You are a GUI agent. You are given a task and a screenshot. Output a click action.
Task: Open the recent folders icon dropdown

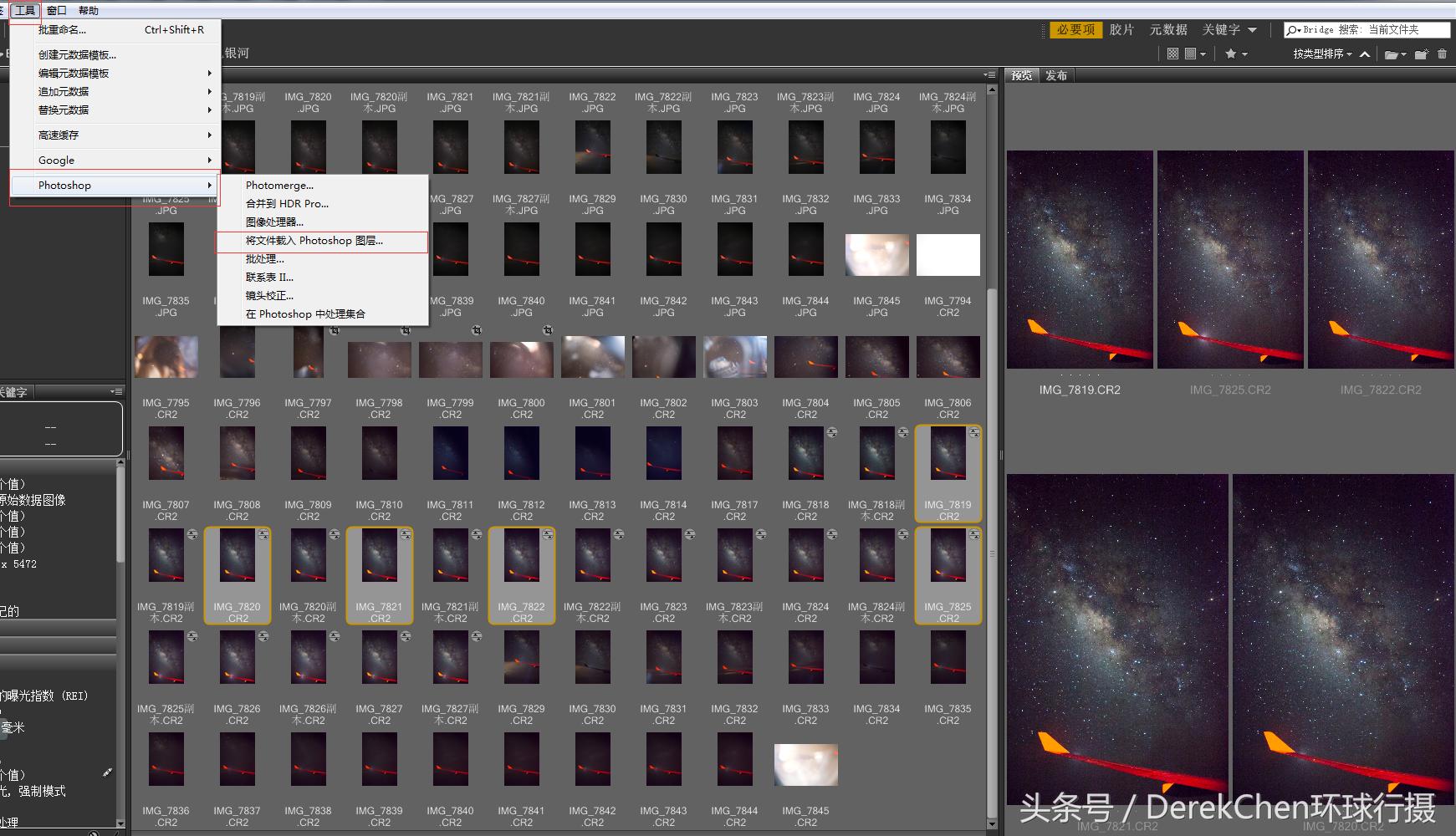1396,54
